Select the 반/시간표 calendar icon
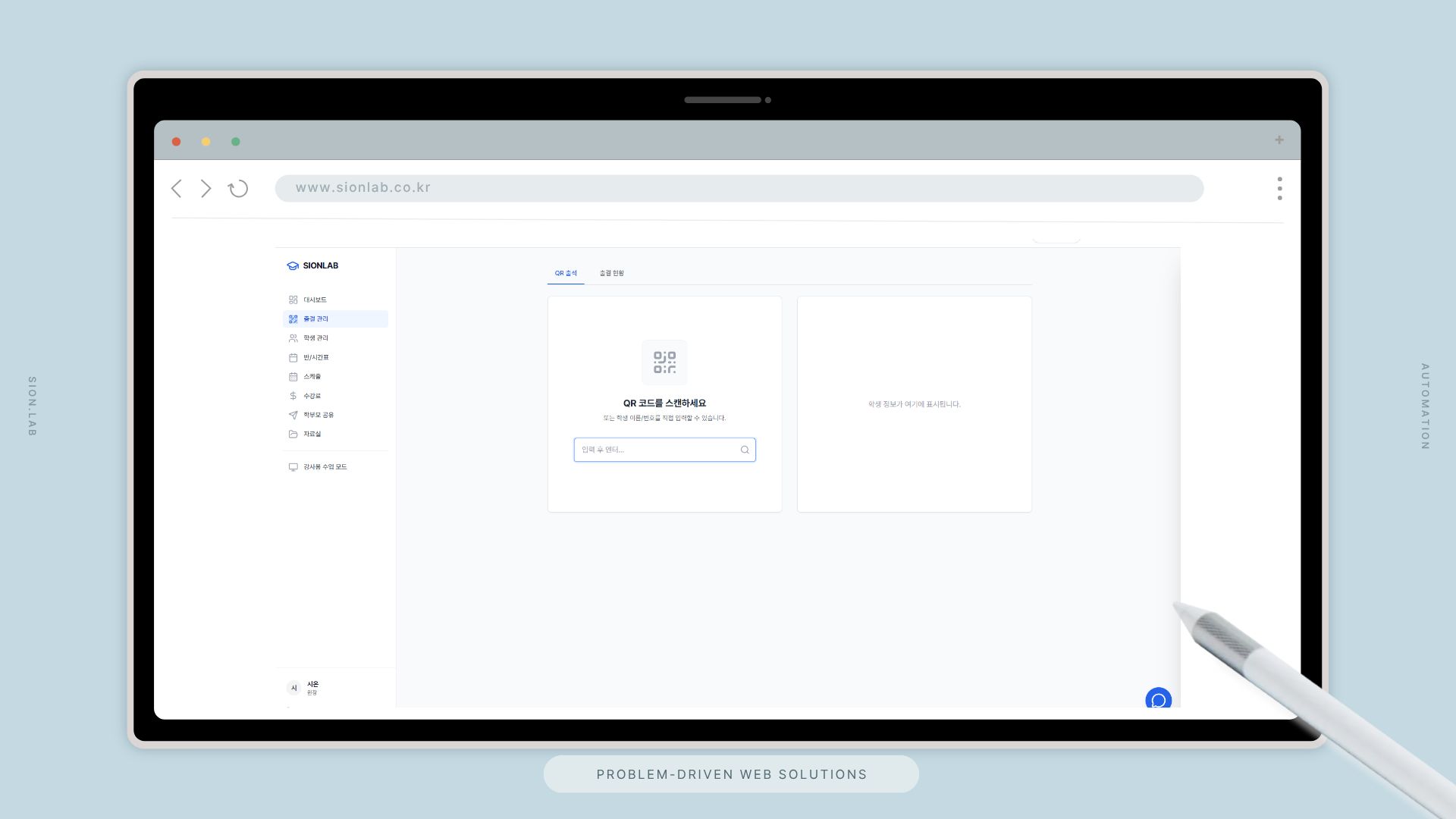 coord(293,357)
